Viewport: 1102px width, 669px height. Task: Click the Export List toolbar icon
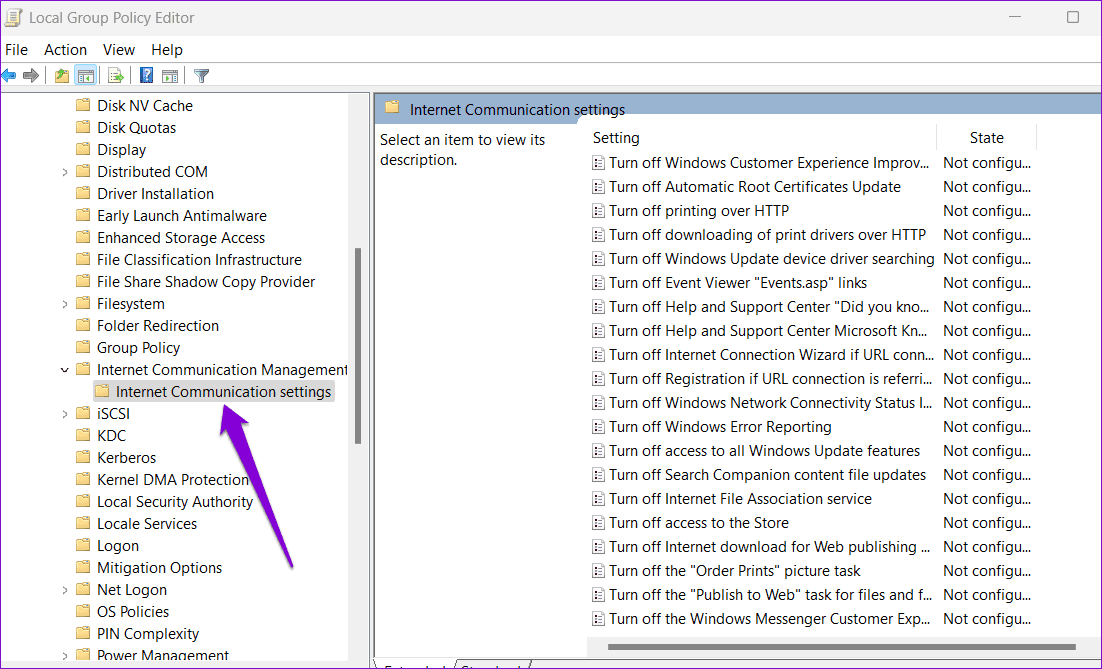pos(116,75)
